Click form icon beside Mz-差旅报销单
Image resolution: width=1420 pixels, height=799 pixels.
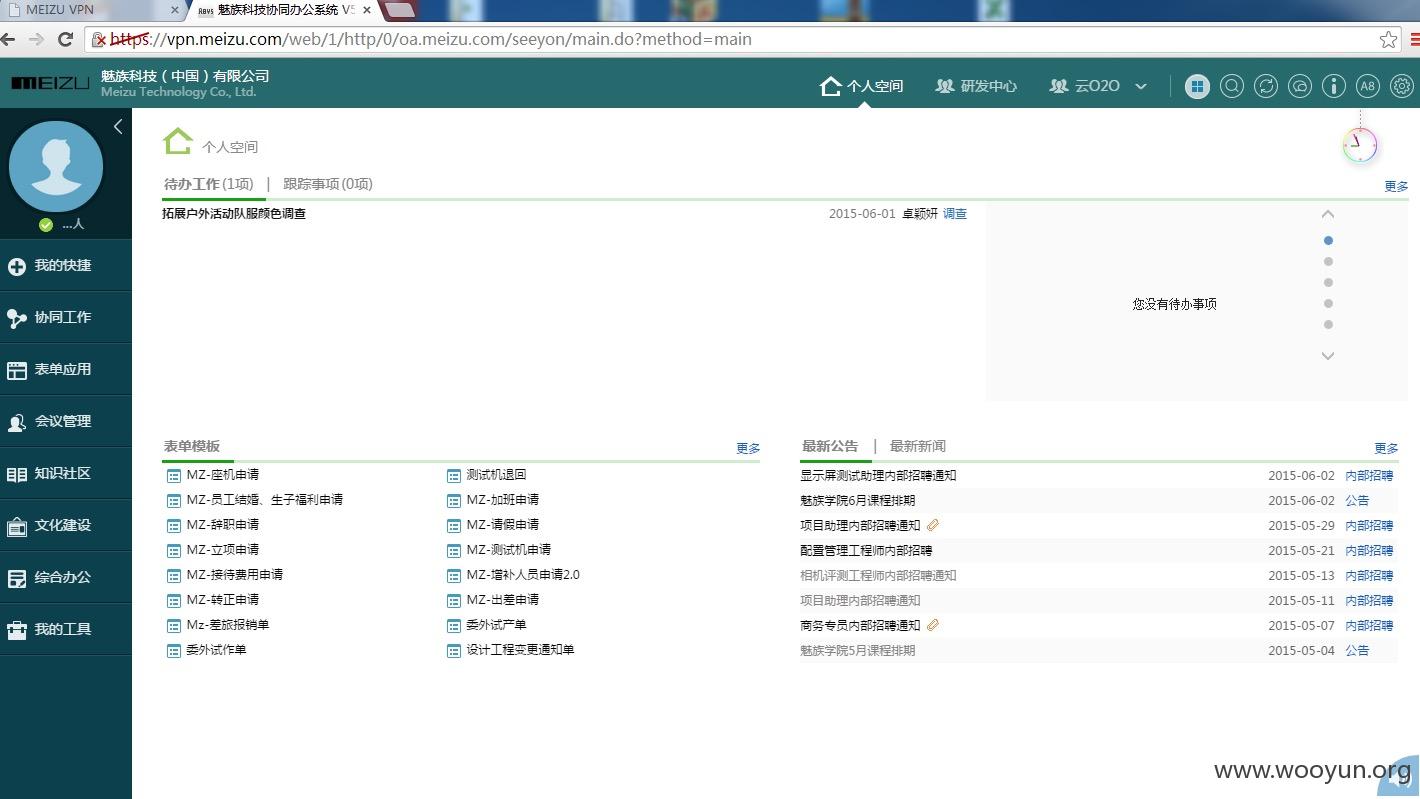coord(174,626)
